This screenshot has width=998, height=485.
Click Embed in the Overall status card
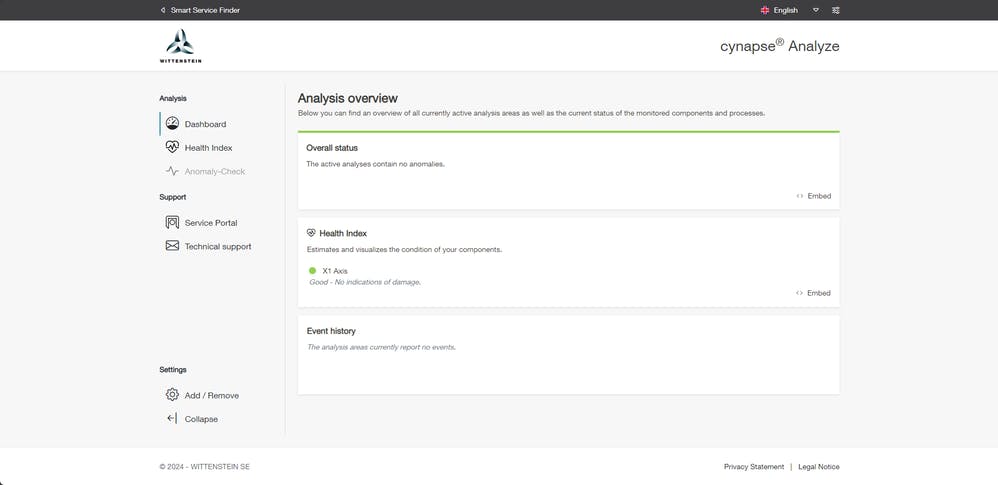(819, 196)
